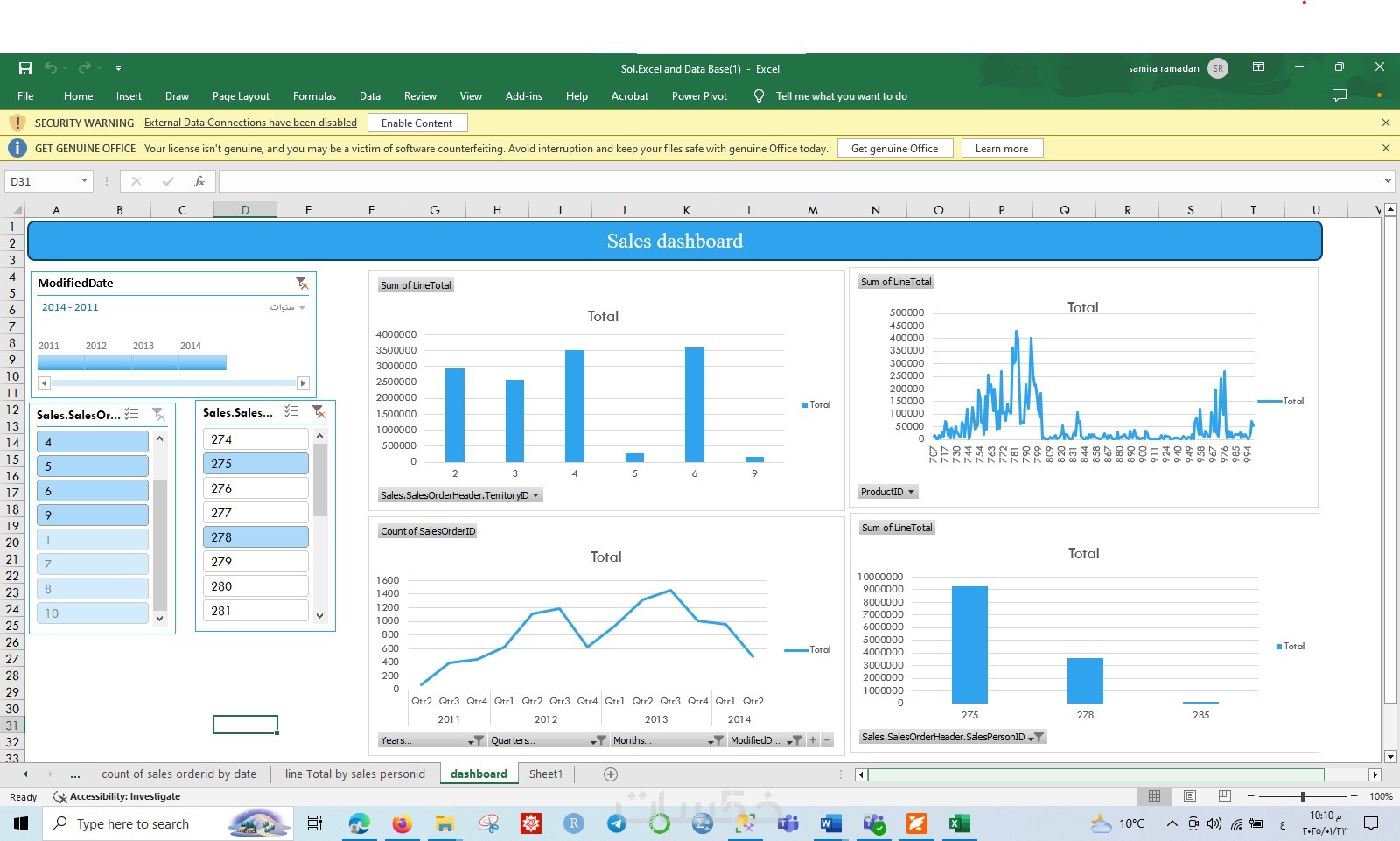The height and width of the screenshot is (841, 1400).
Task: Switch to Page Break Preview
Action: point(1225,796)
